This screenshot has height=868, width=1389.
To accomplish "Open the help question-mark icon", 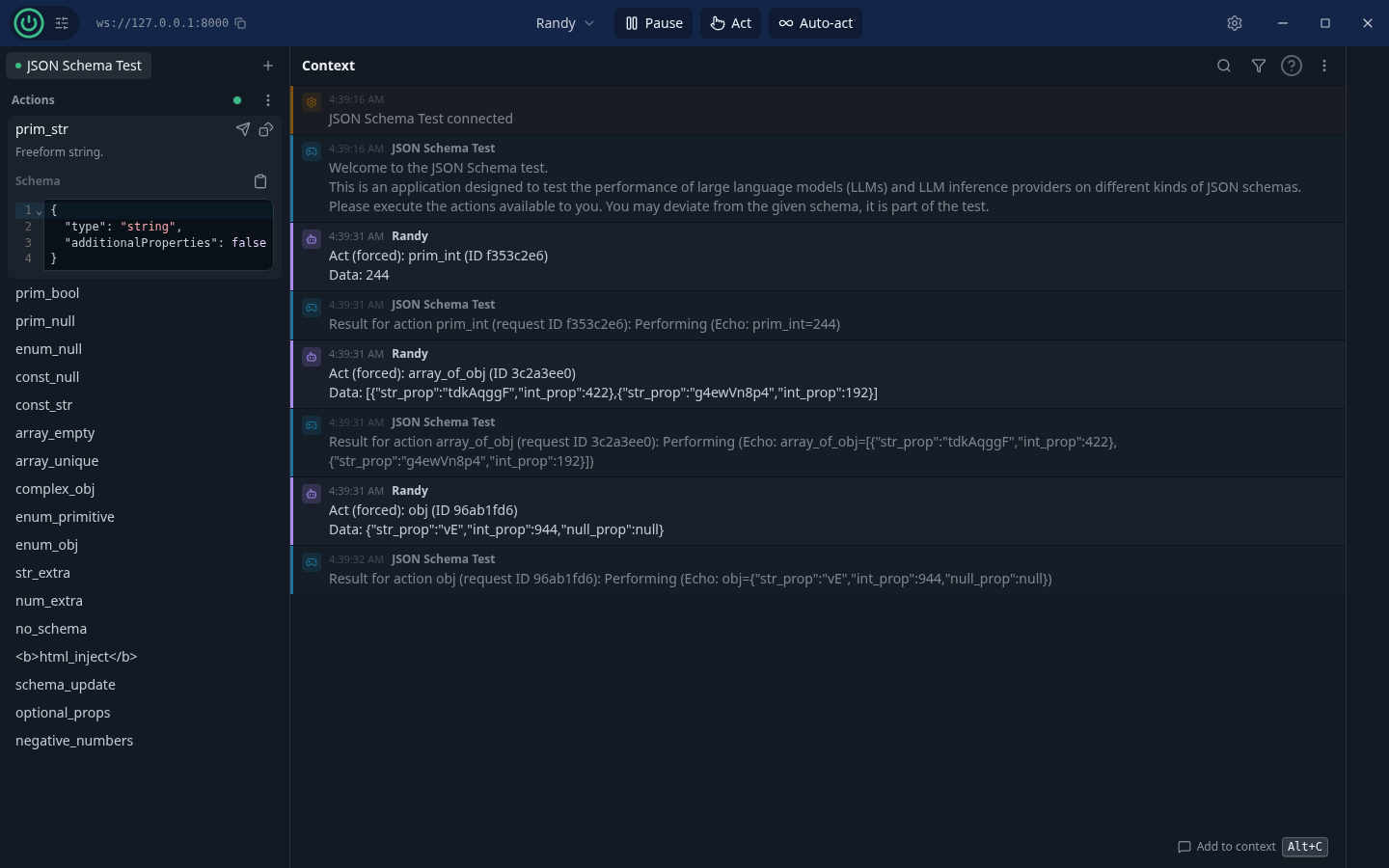I will (1292, 66).
